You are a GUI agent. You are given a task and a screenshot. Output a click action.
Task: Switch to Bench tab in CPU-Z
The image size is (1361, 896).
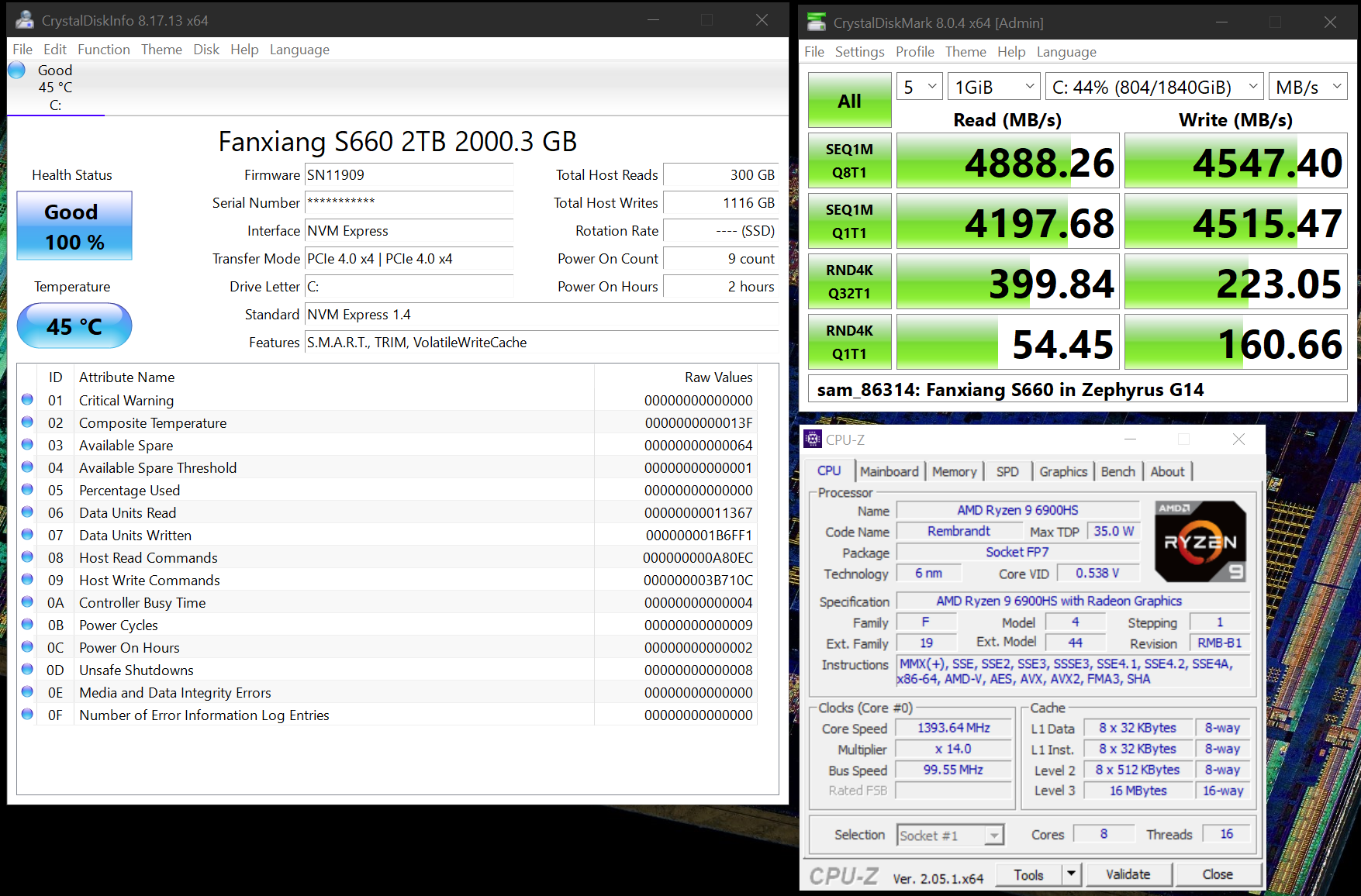pyautogui.click(x=1117, y=471)
